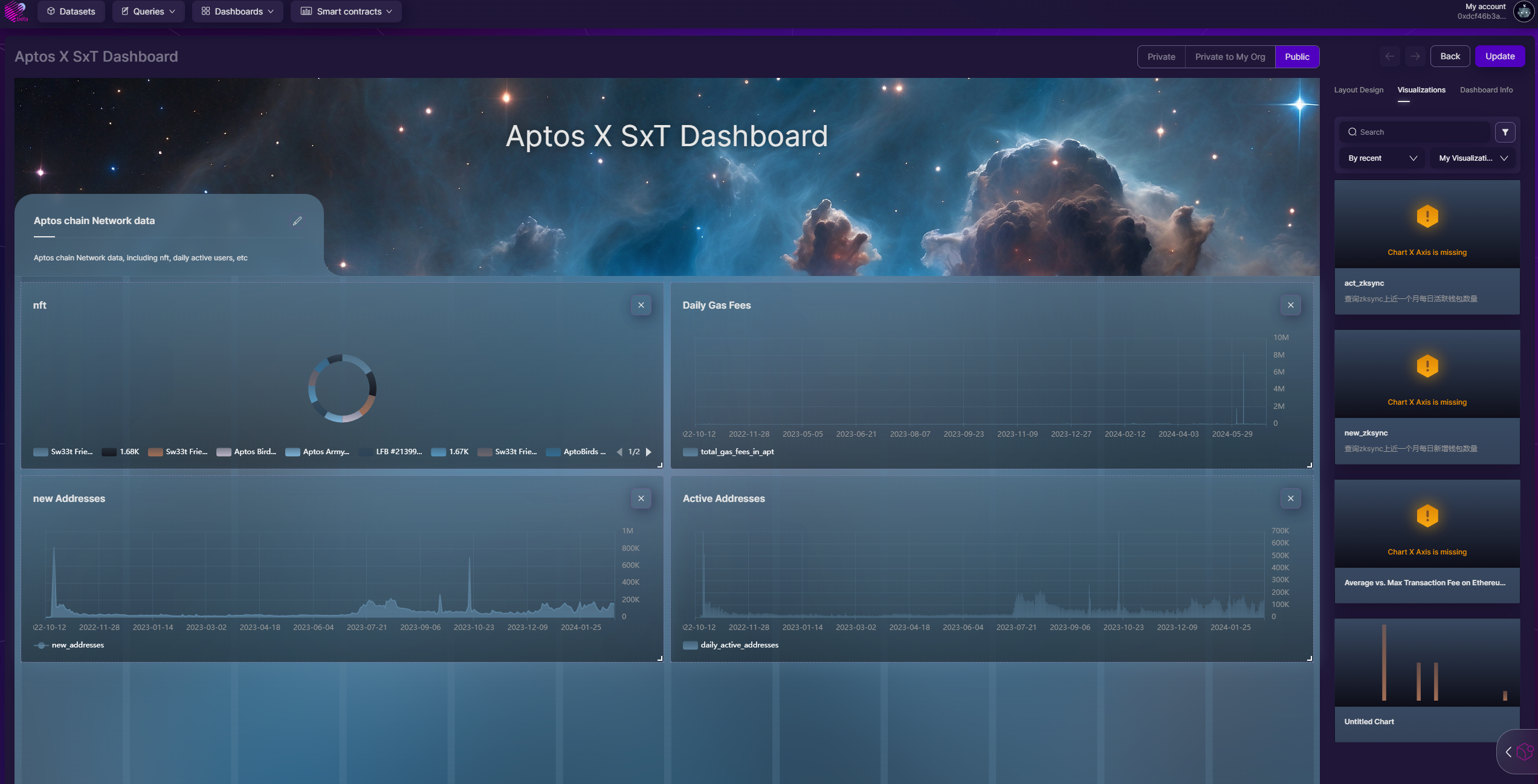Remove the Active Addresses chart panel

(x=1290, y=498)
